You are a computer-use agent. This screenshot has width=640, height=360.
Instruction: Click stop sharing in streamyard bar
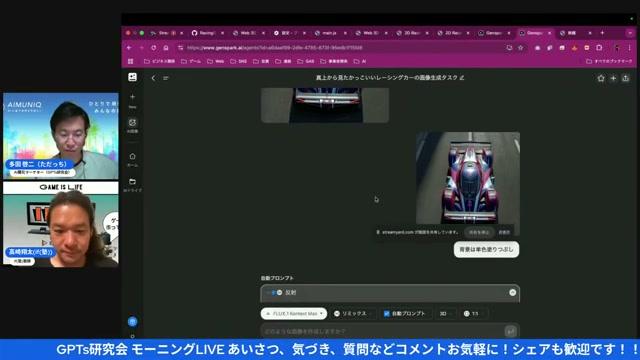click(x=479, y=232)
